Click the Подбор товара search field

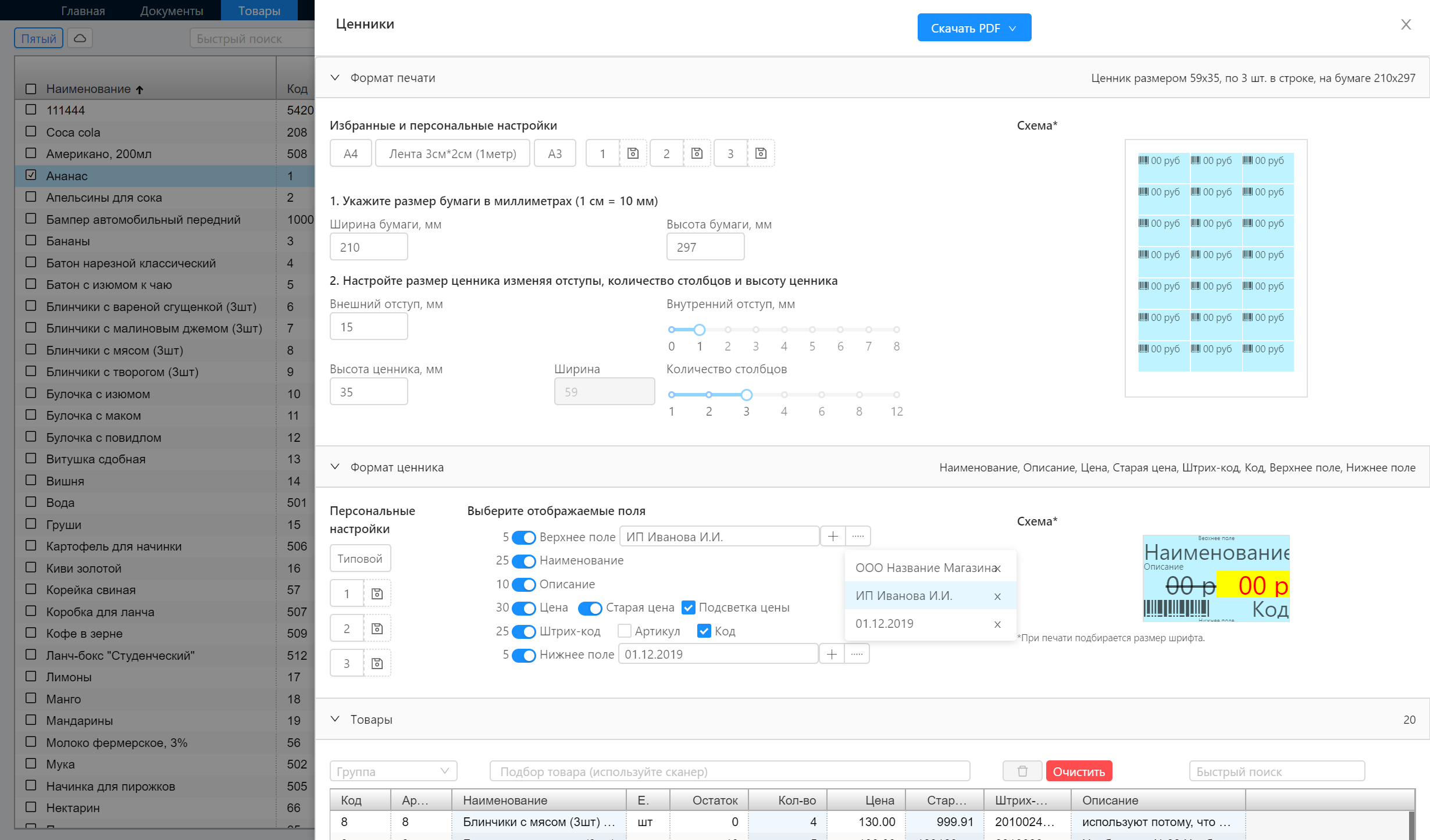[730, 771]
